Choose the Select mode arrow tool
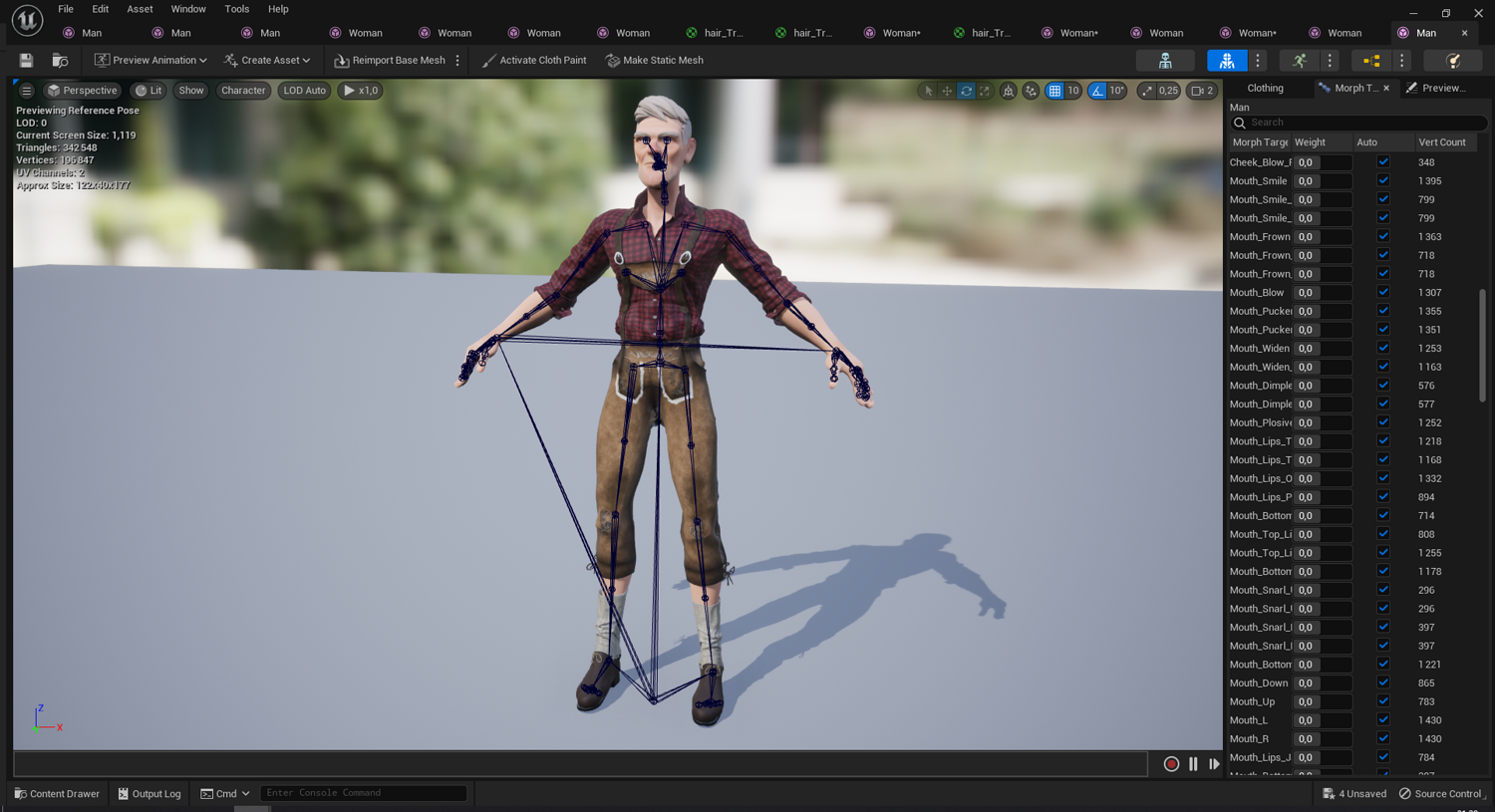Image resolution: width=1495 pixels, height=812 pixels. click(x=929, y=91)
